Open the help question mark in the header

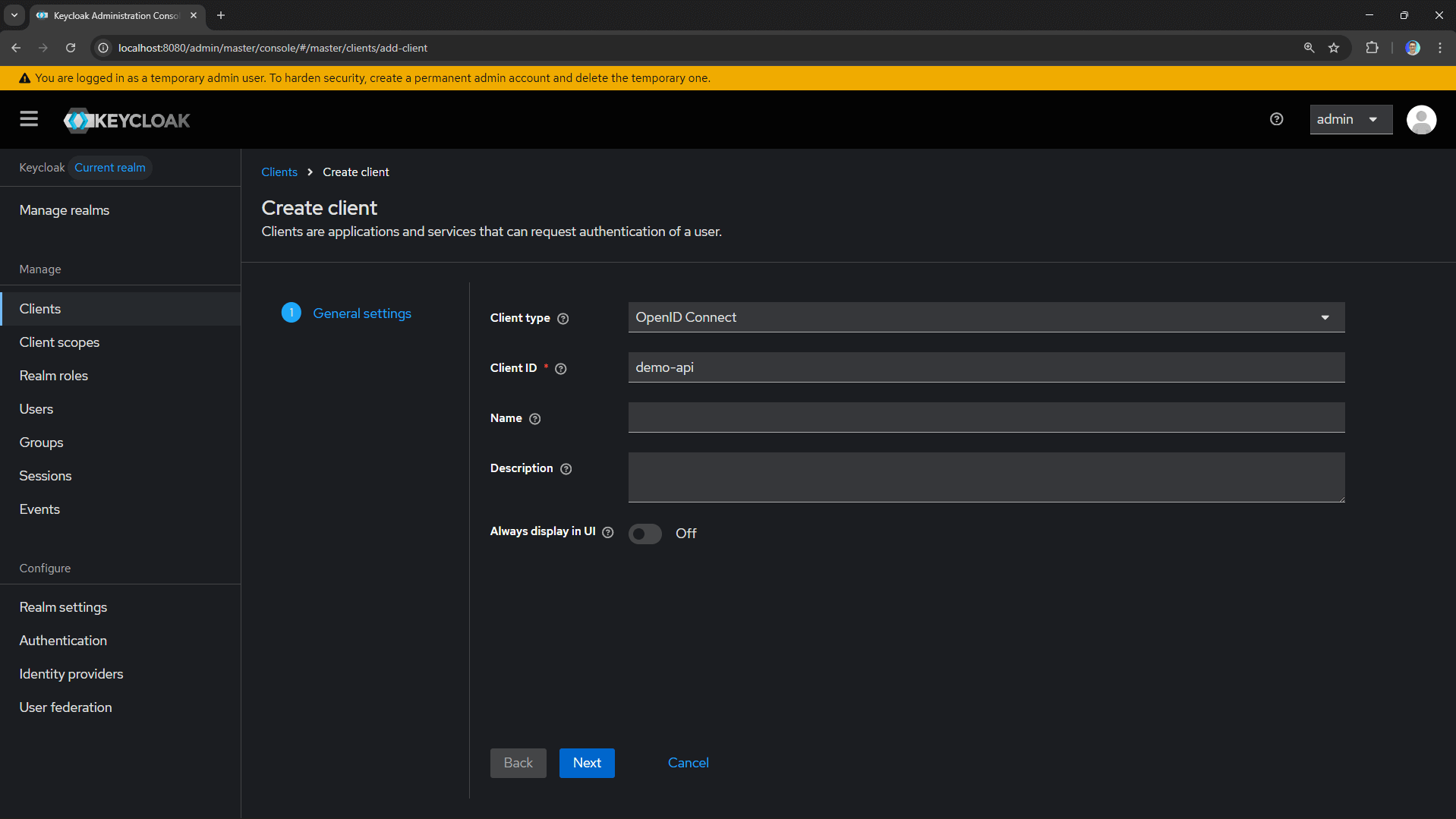[1276, 119]
